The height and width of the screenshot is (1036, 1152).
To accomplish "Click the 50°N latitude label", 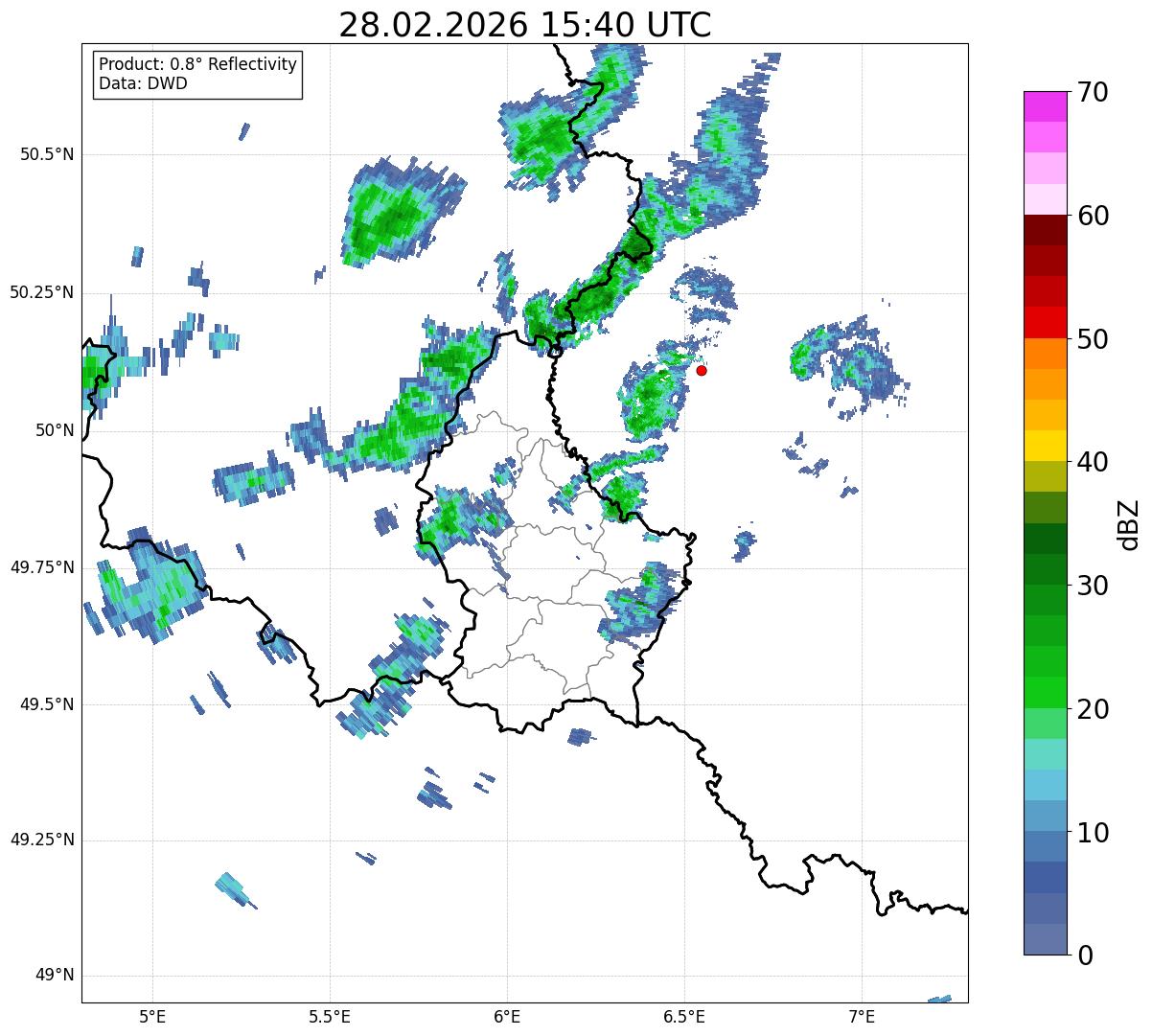I will pyautogui.click(x=55, y=430).
